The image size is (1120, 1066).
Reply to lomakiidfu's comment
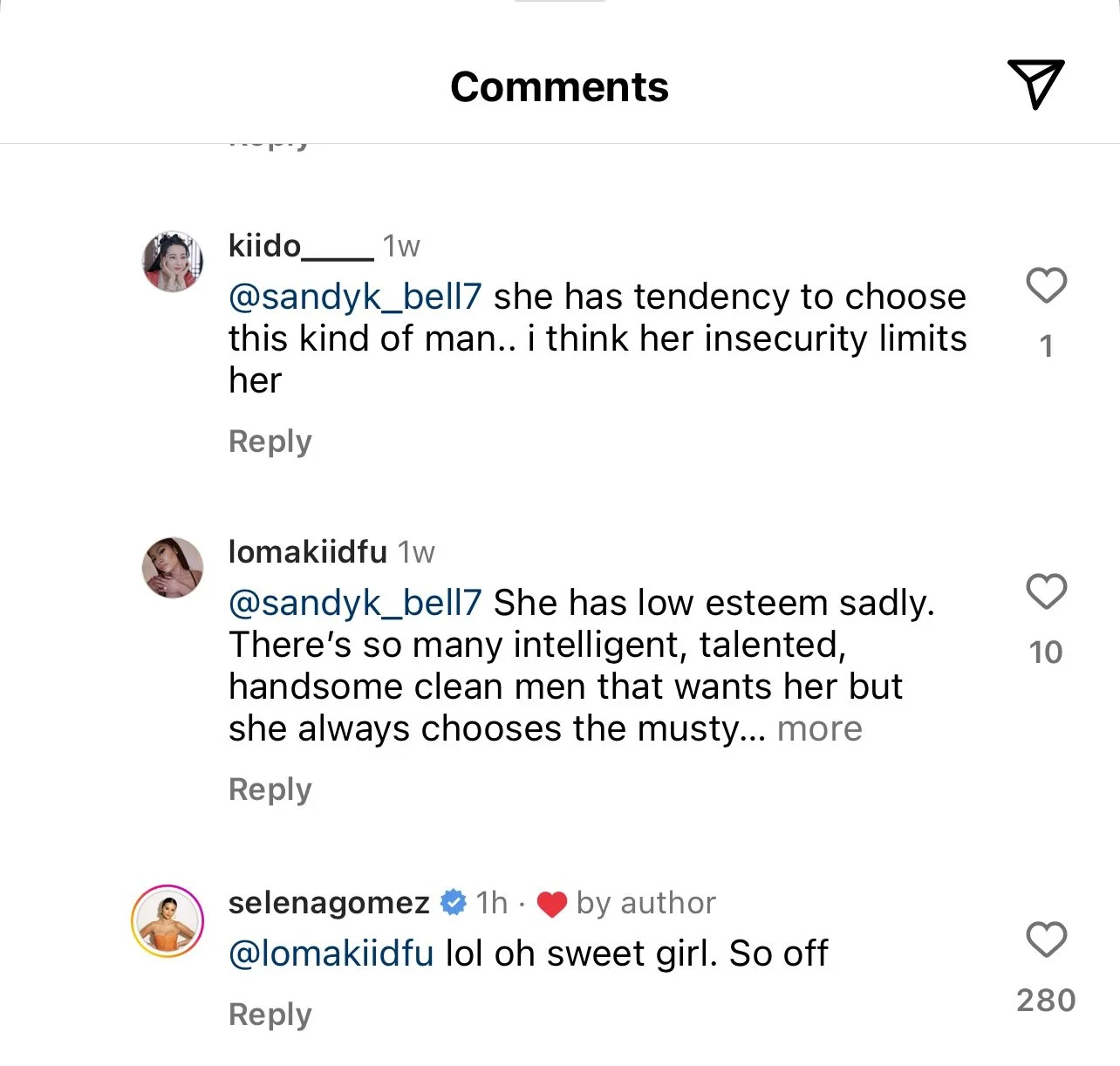click(270, 789)
